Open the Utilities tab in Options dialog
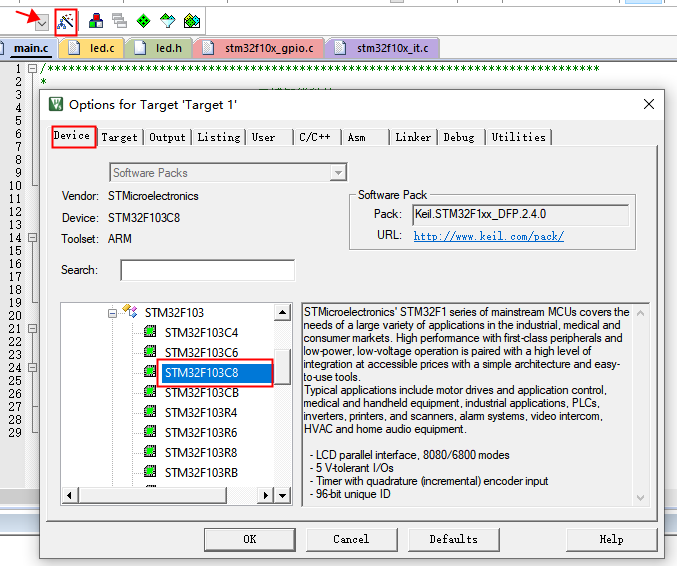Image resolution: width=677 pixels, height=566 pixels. [x=519, y=137]
